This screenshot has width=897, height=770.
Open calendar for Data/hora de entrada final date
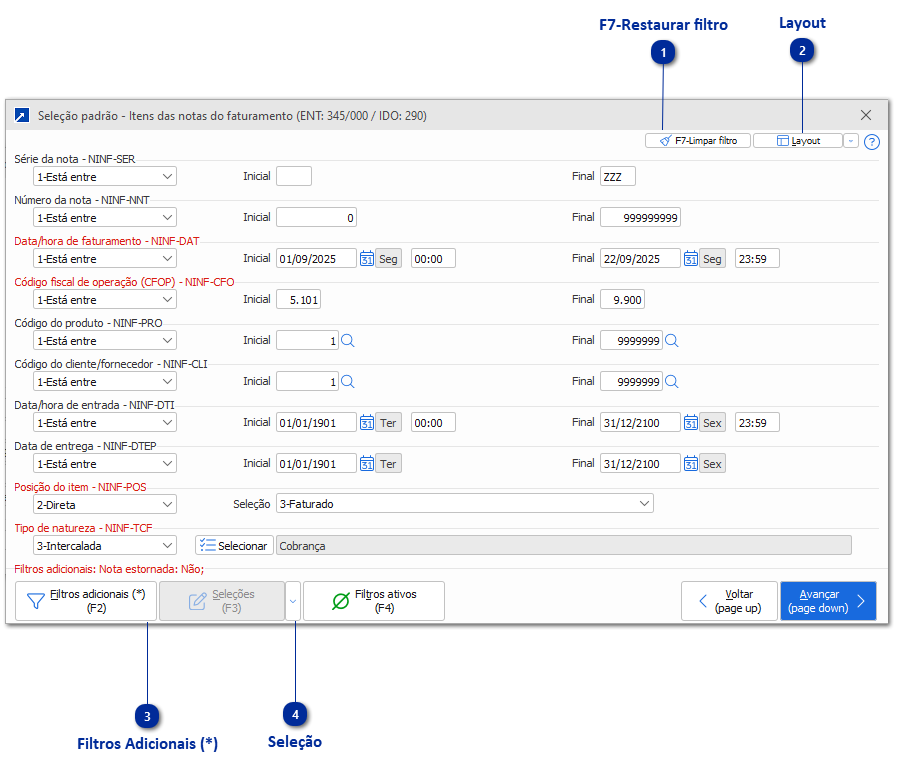[x=690, y=423]
